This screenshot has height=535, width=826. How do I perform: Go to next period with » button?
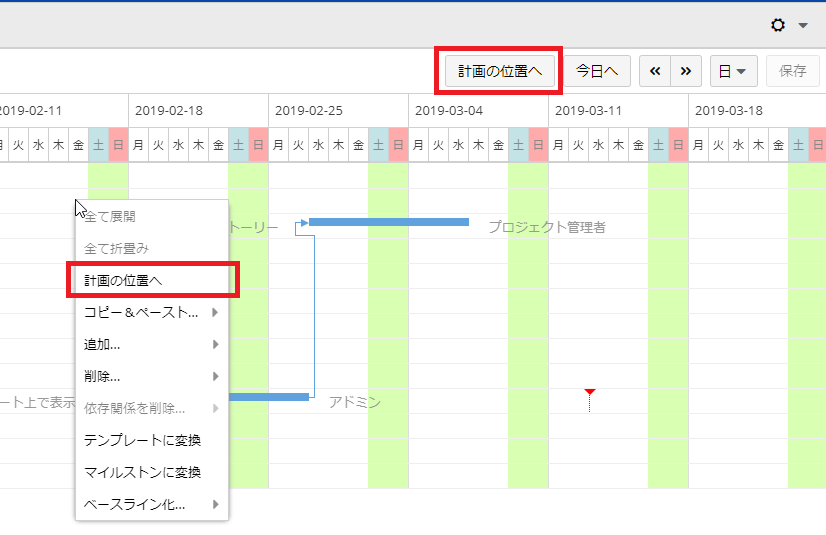[686, 71]
